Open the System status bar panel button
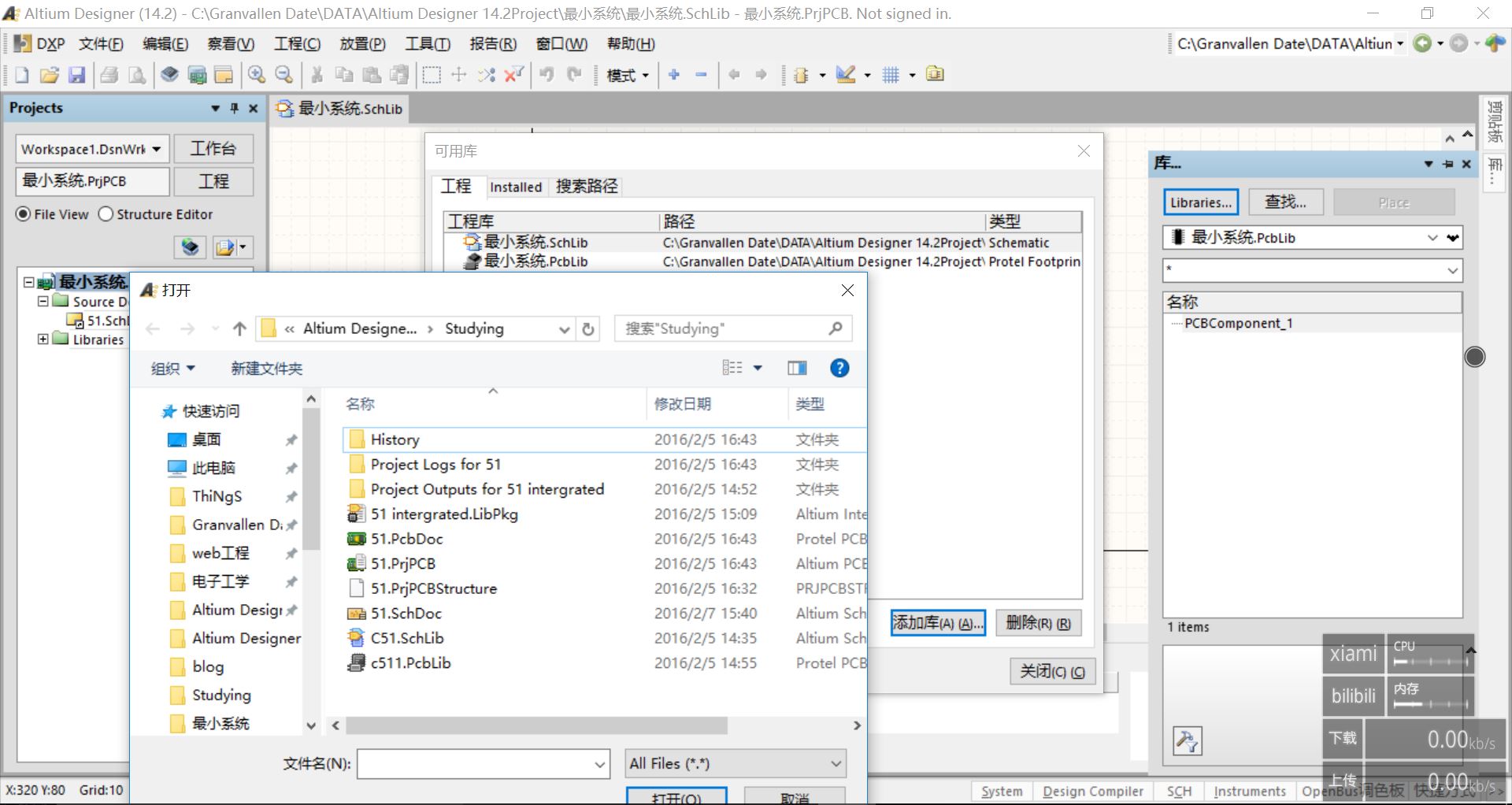Image resolution: width=1512 pixels, height=805 pixels. click(x=1002, y=792)
